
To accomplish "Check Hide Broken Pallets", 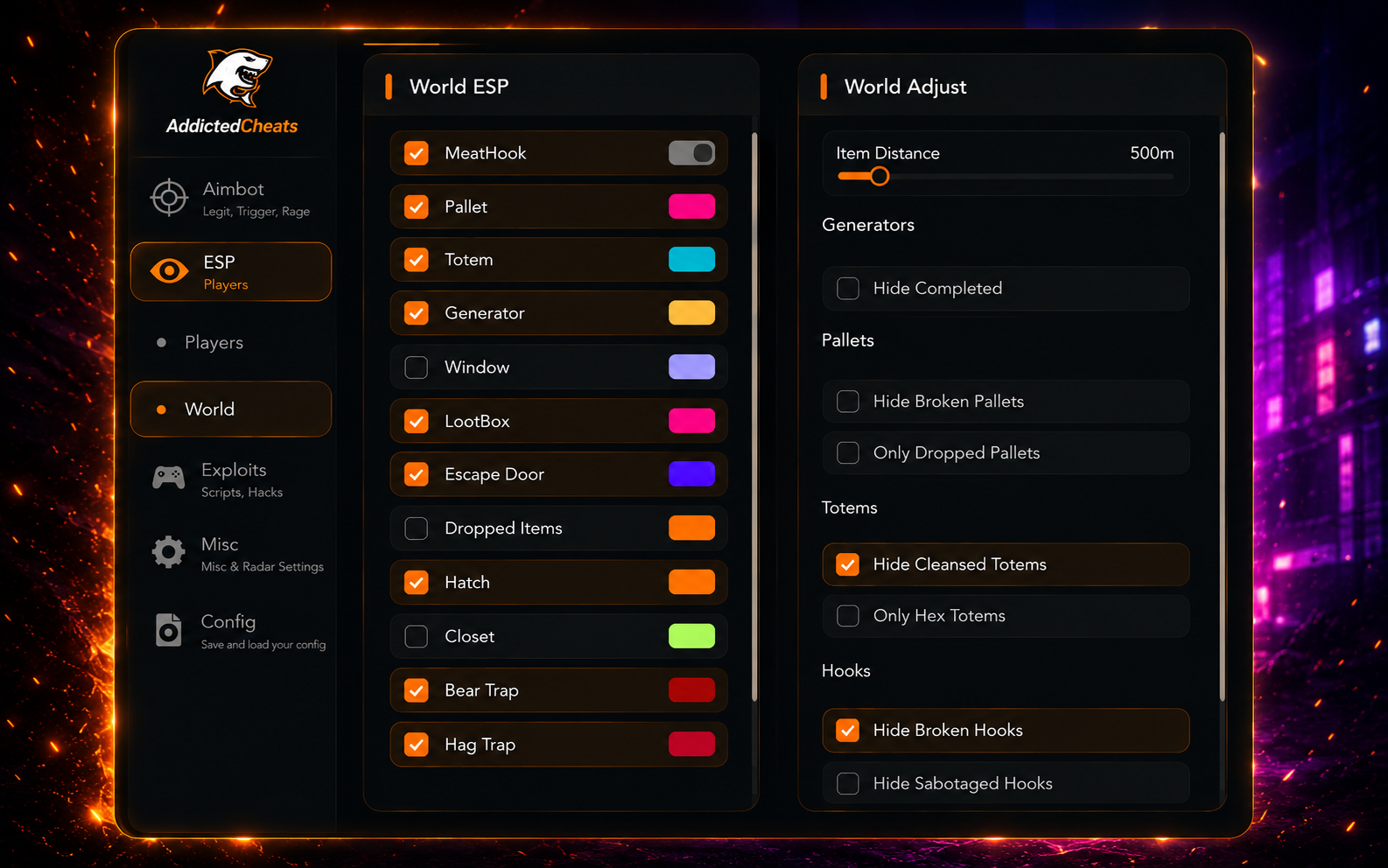I will pos(848,402).
